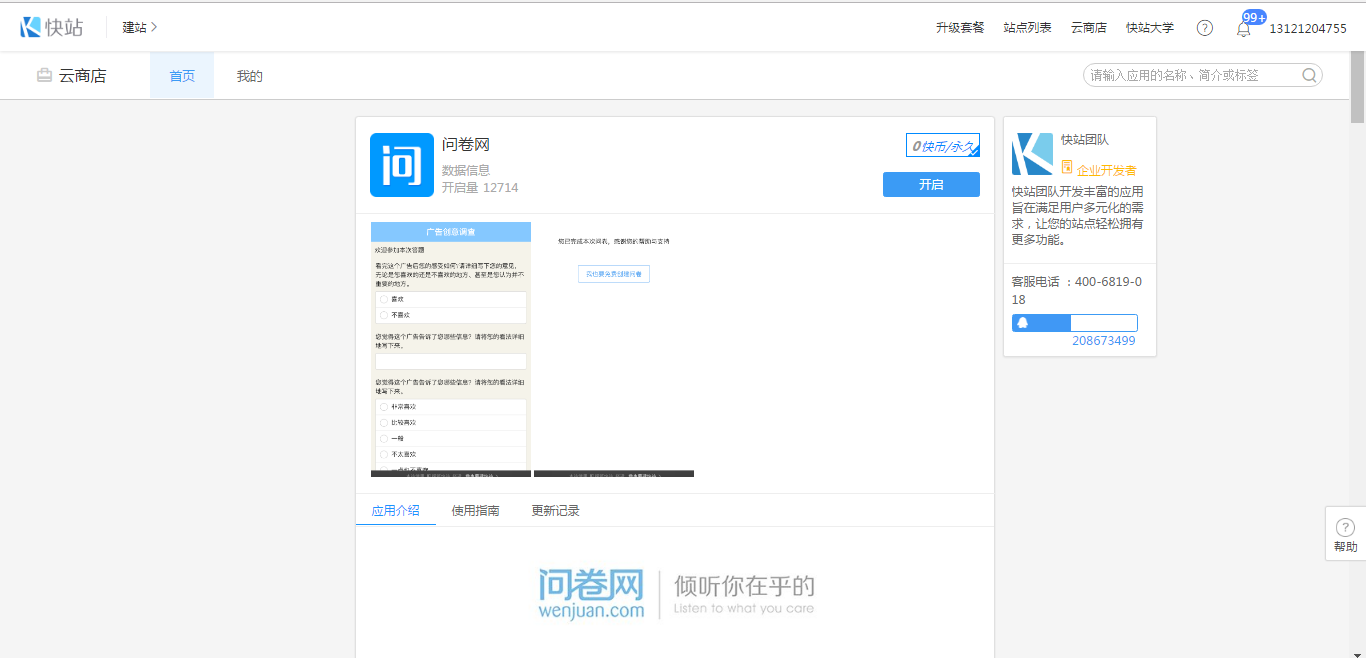Switch to the 我的 tab
Screen dimensions: 1366x658
pyautogui.click(x=250, y=76)
